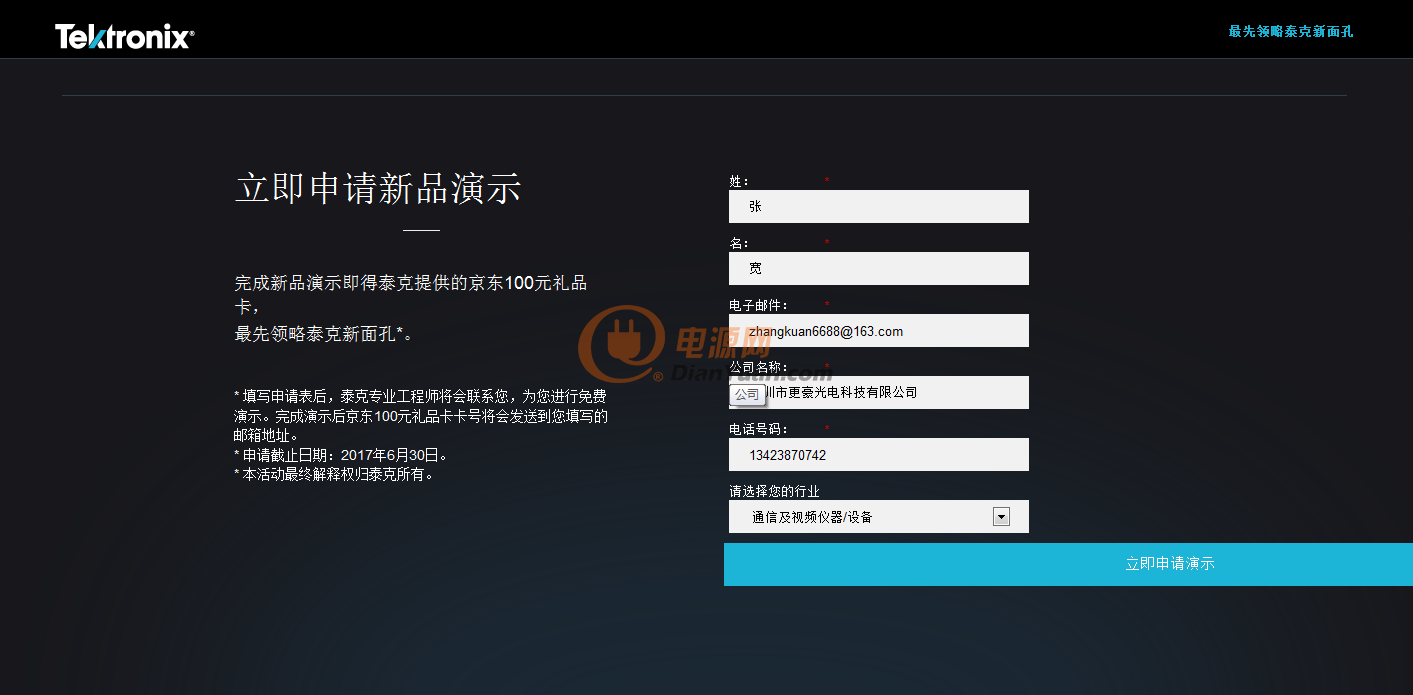The width and height of the screenshot is (1413, 695).
Task: Open the 通信及视频仪器/设备 industry dropdown
Action: pos(879,516)
